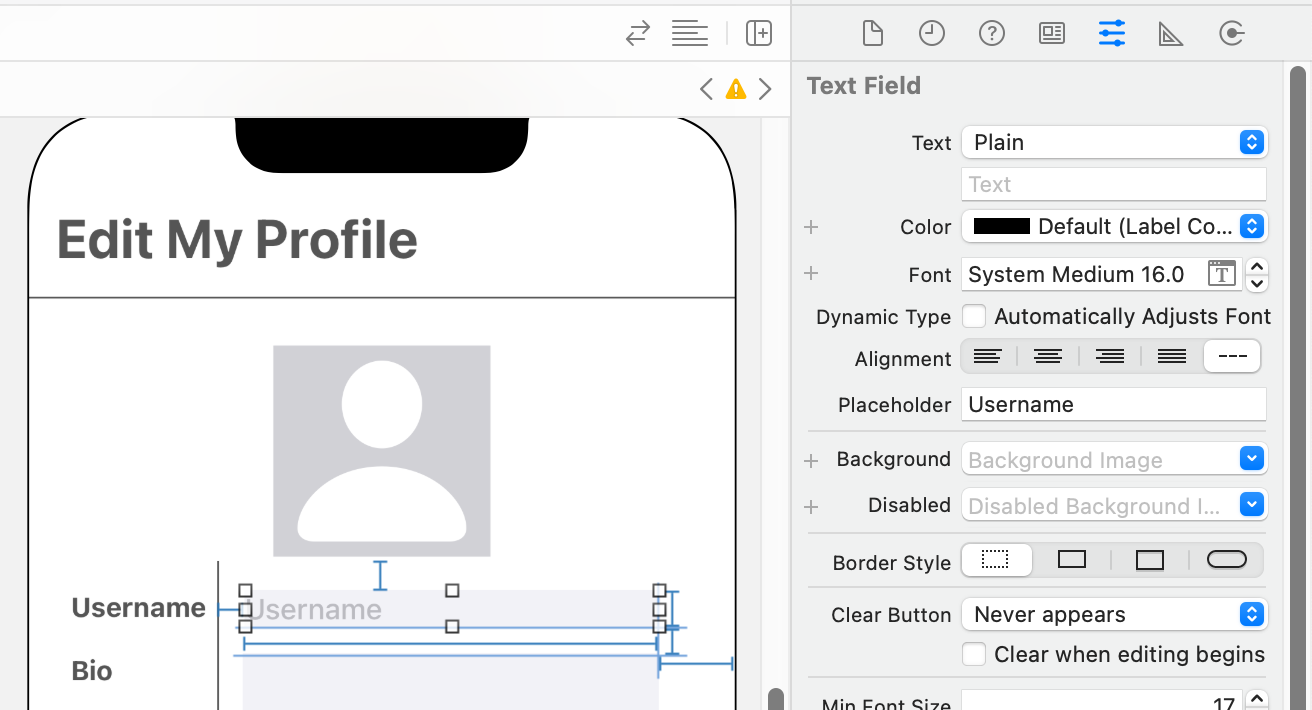Click the canvas vertical scrollbar thumb
The width and height of the screenshot is (1312, 710).
pos(775,699)
